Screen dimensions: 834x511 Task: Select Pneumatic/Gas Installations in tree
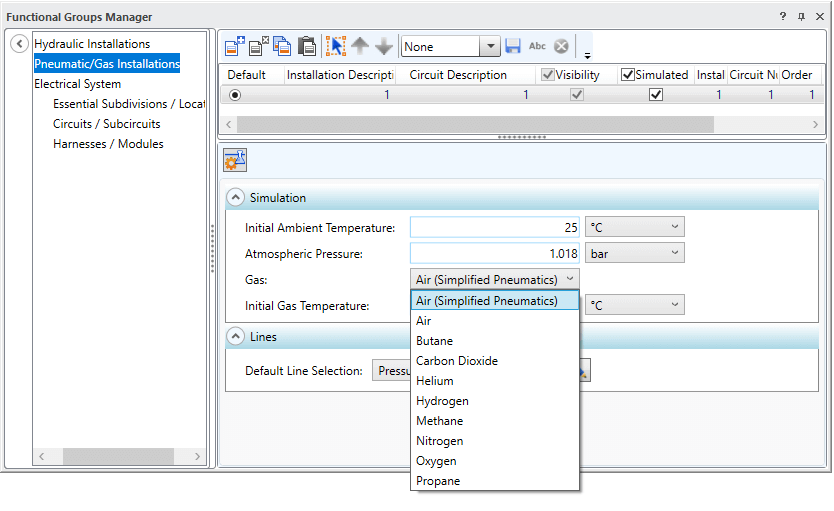coord(107,64)
